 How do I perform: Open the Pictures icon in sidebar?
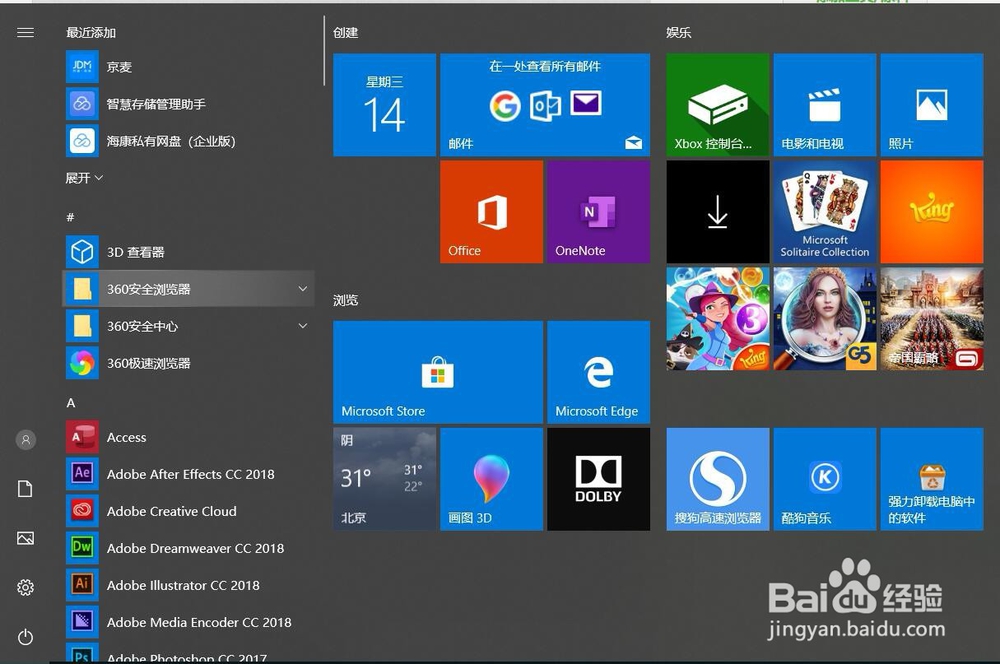click(x=26, y=538)
